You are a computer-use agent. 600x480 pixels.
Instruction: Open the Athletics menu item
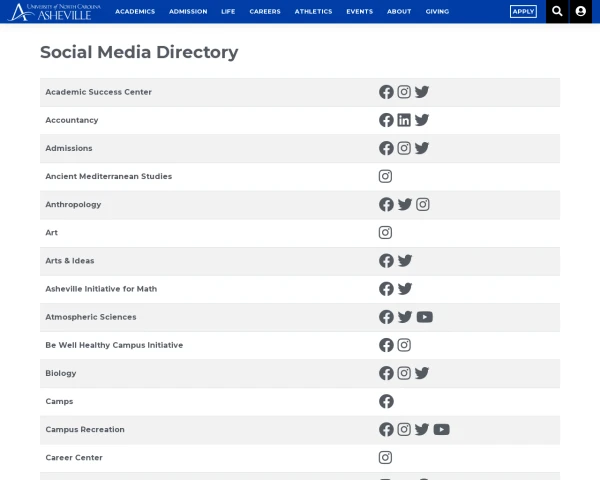click(313, 12)
